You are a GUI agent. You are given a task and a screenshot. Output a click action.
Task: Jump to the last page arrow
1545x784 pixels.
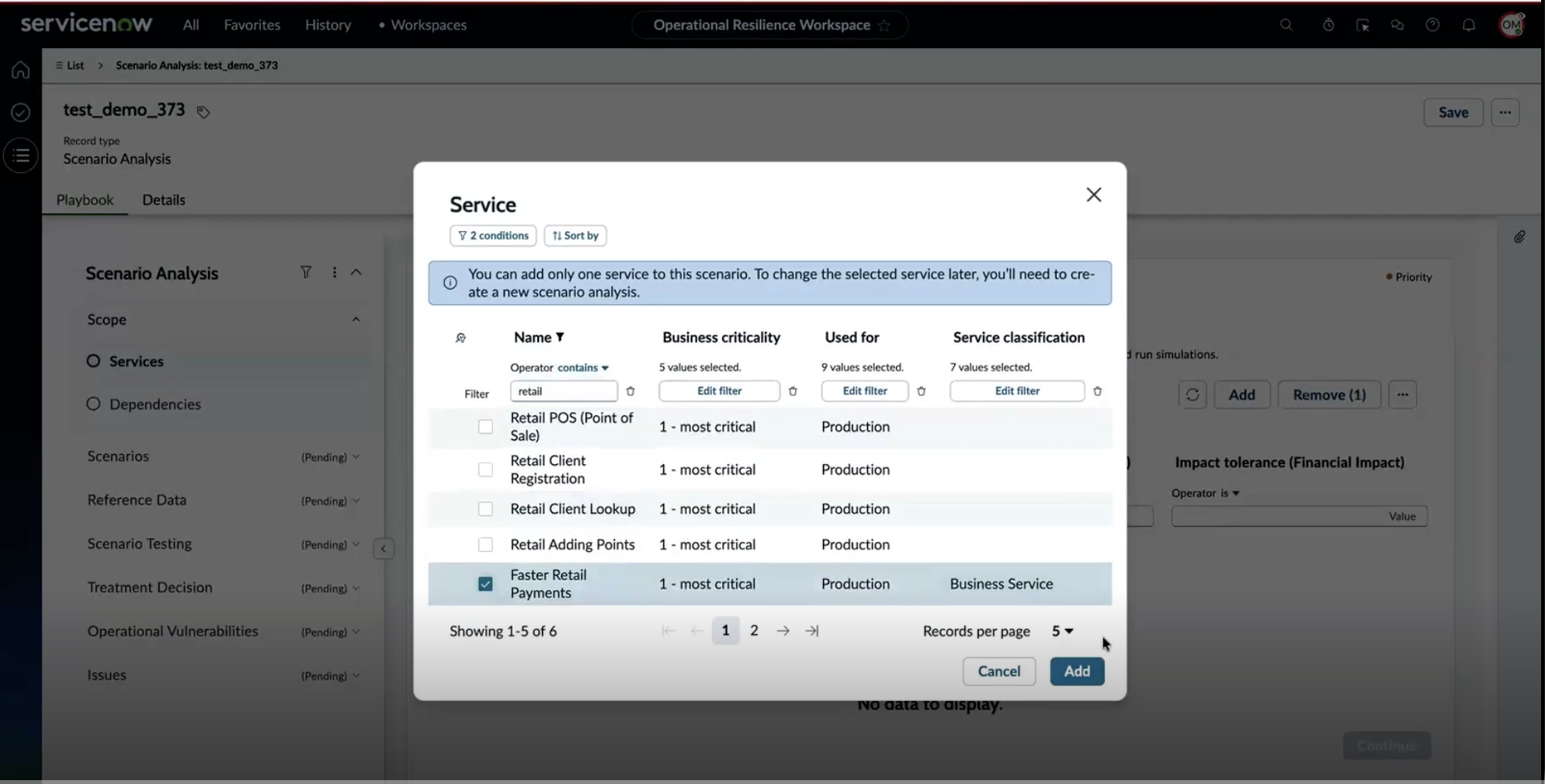(812, 631)
